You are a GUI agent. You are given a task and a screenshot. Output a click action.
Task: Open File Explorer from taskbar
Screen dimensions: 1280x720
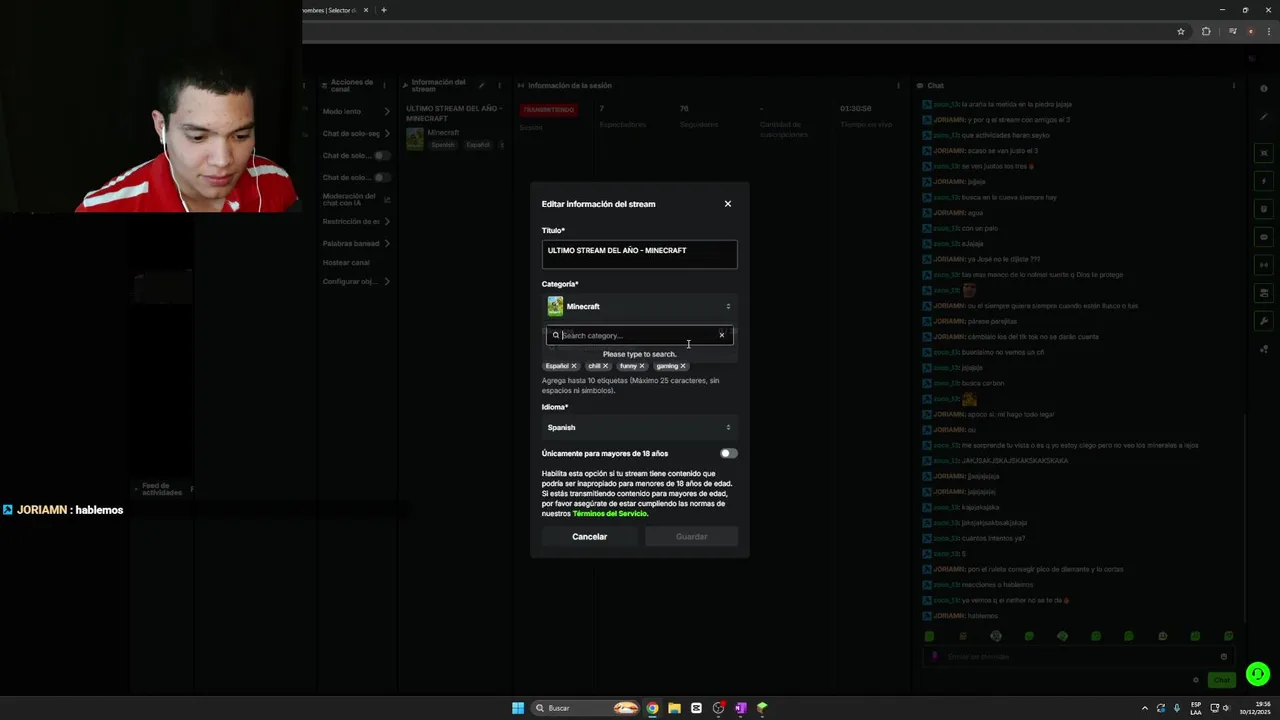coord(674,708)
